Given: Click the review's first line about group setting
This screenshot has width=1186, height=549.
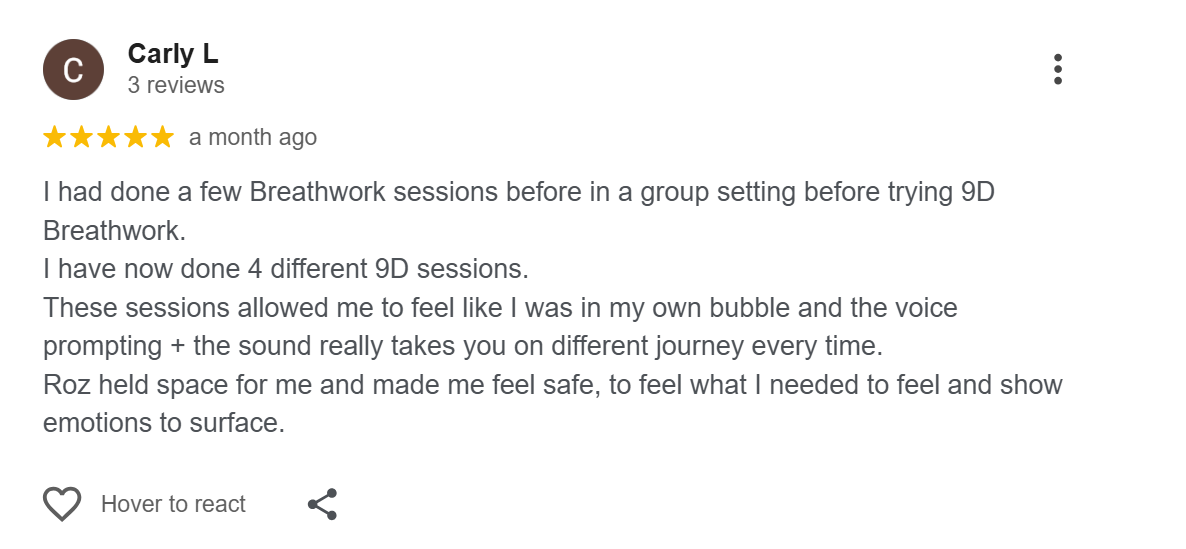Looking at the screenshot, I should (x=518, y=192).
